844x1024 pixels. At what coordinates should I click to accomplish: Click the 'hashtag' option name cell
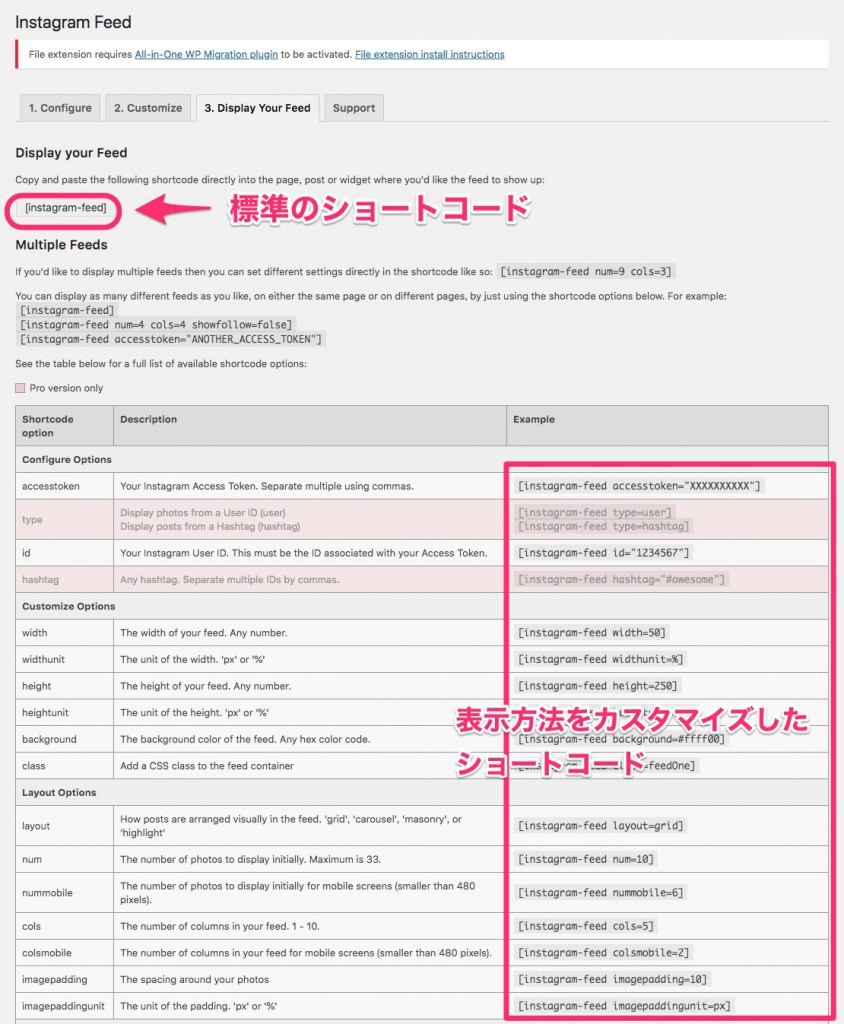click(65, 579)
